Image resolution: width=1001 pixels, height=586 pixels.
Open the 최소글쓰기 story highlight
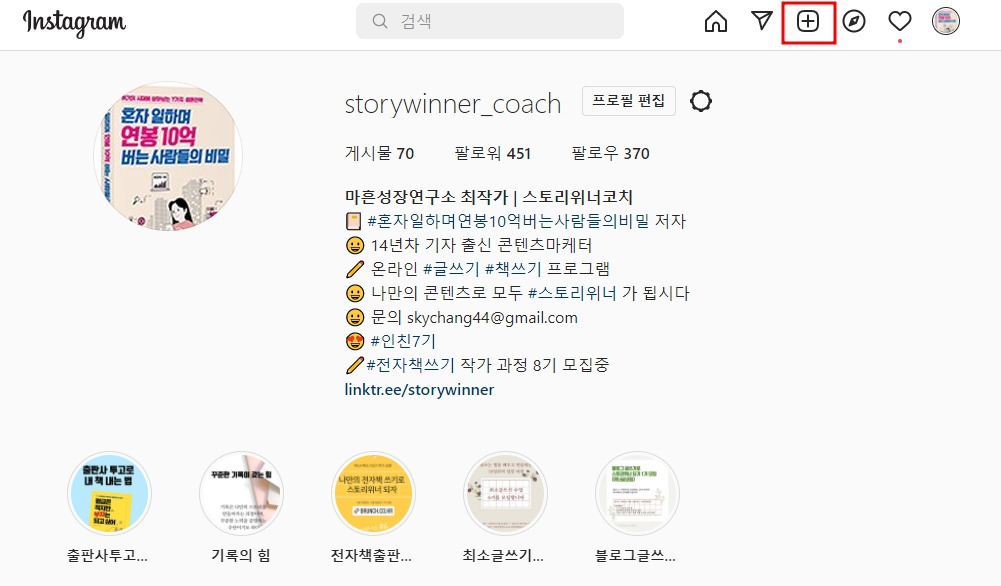click(x=505, y=493)
